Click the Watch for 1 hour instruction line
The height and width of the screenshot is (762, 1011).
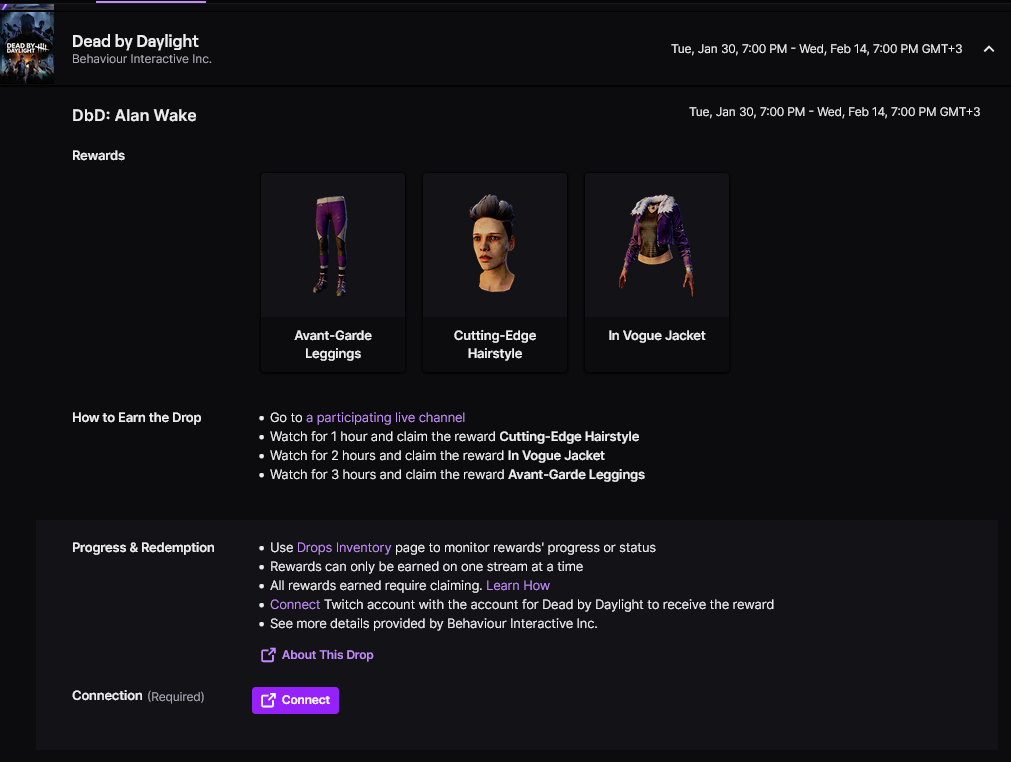(455, 436)
